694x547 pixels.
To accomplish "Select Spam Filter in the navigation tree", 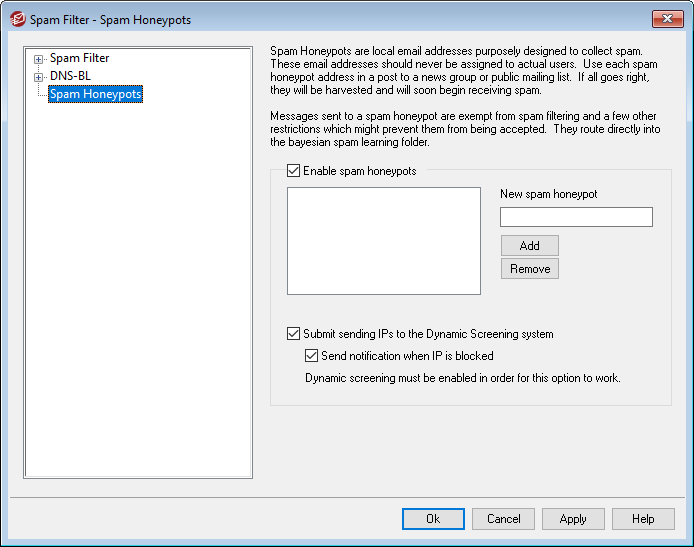I will [79, 58].
